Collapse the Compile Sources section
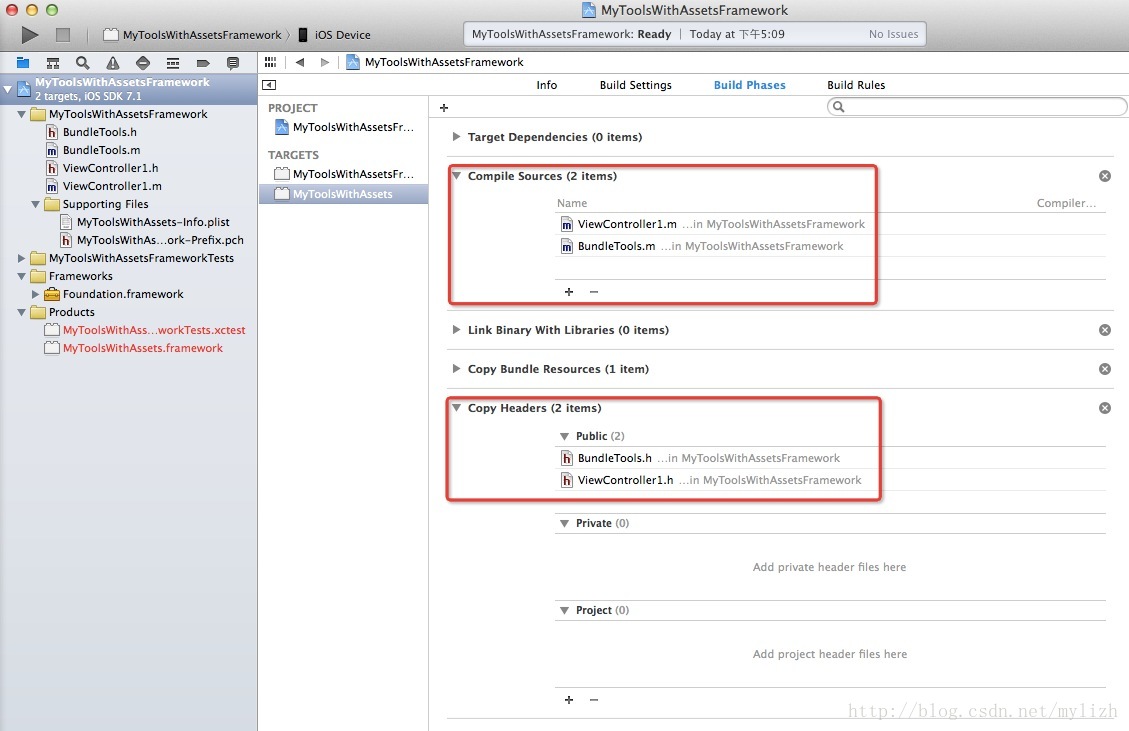1129x731 pixels. pos(456,175)
